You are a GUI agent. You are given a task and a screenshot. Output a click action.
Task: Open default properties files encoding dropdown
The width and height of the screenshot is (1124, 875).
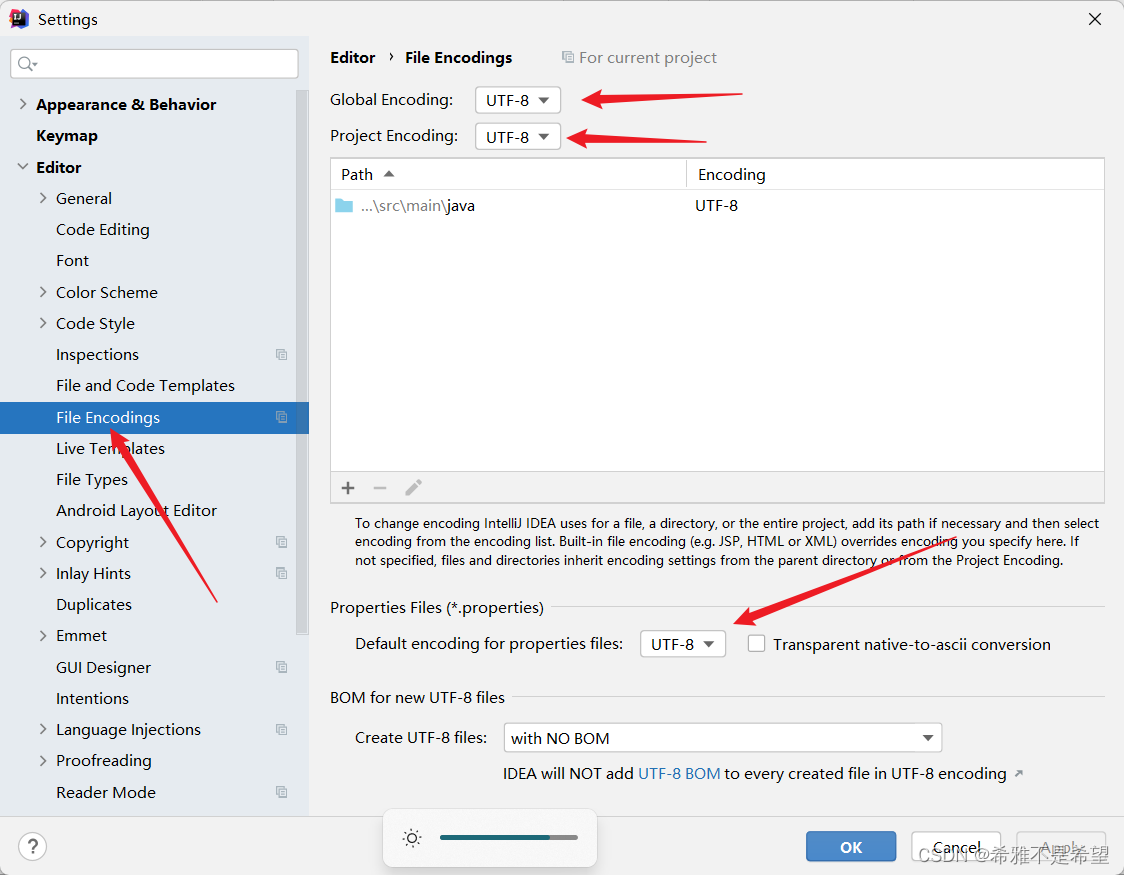click(682, 644)
